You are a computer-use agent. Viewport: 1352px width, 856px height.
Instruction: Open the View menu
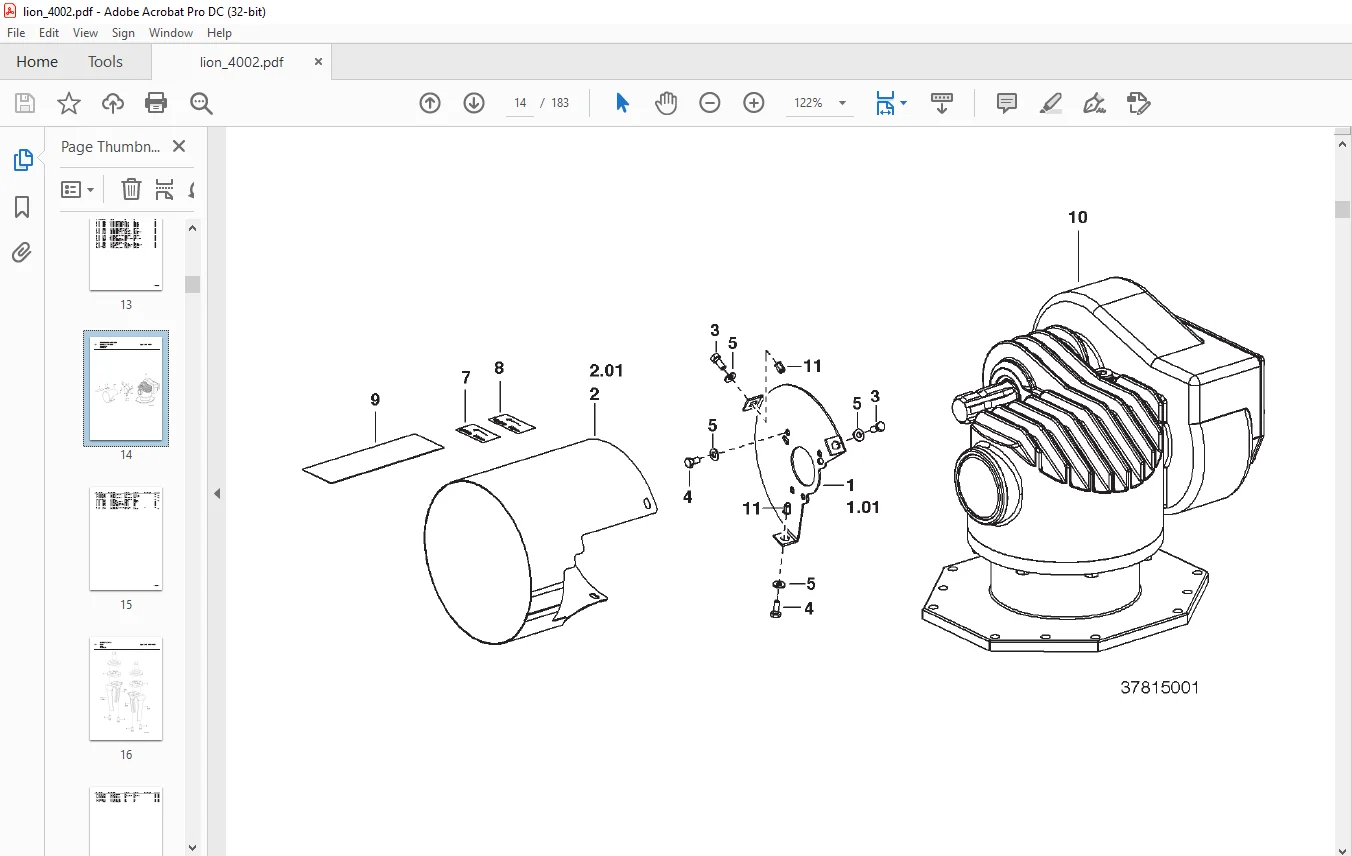coord(85,33)
